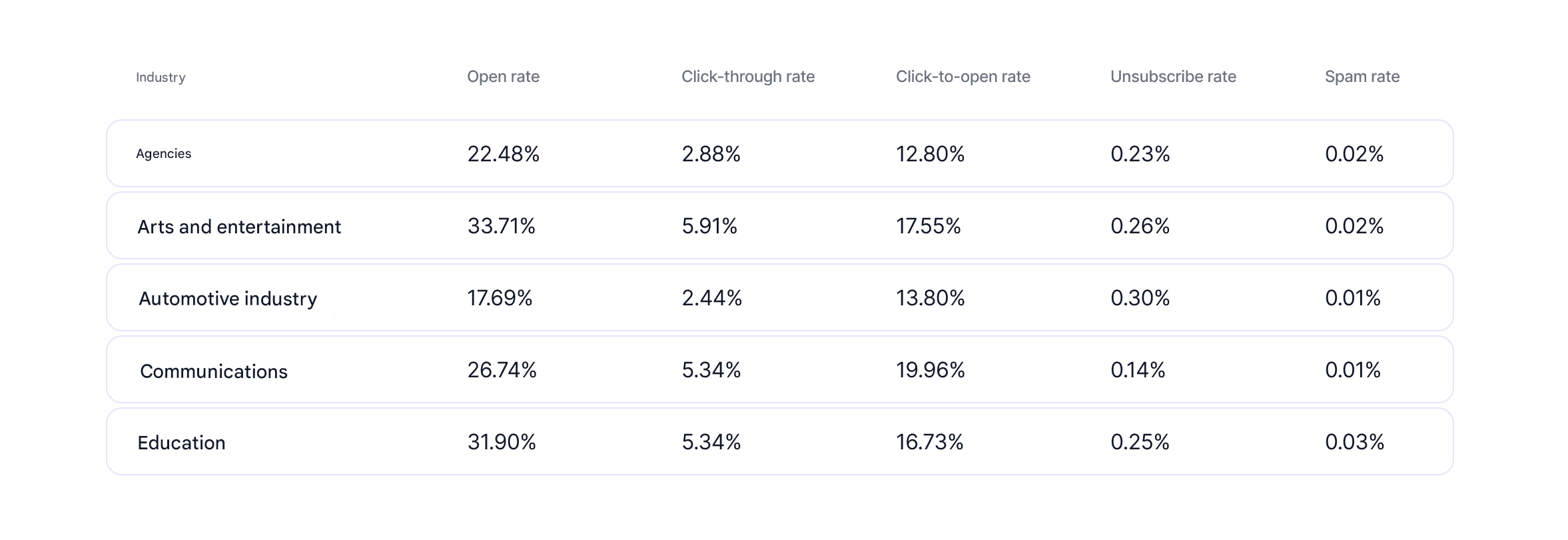Image resolution: width=1568 pixels, height=540 pixels.
Task: Select the 13.80% click-to-open cell
Action: [931, 298]
